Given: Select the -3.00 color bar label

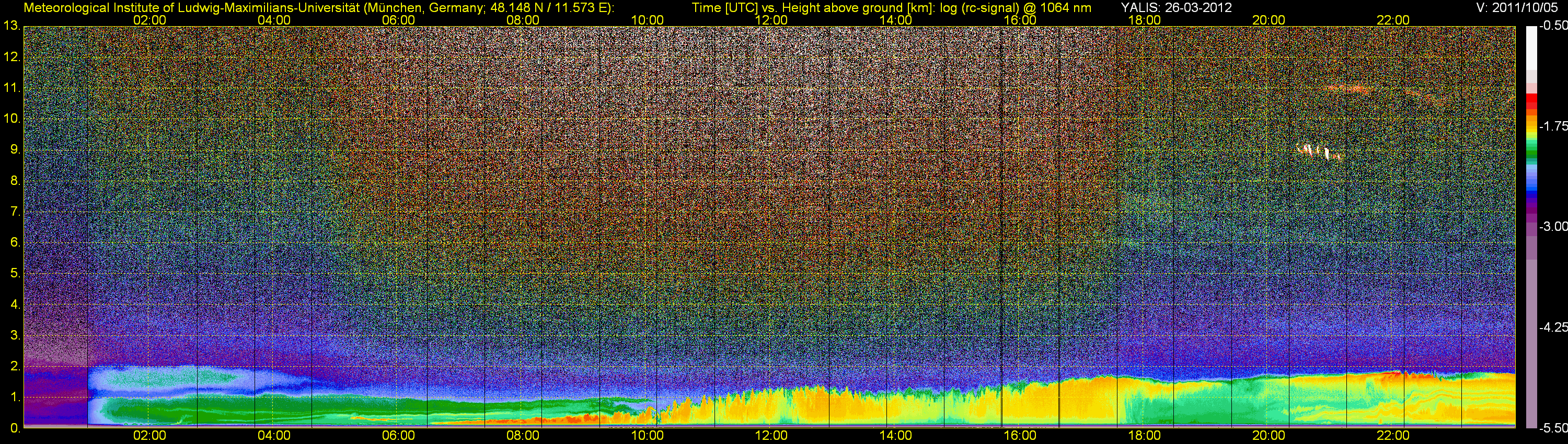Looking at the screenshot, I should (1553, 226).
